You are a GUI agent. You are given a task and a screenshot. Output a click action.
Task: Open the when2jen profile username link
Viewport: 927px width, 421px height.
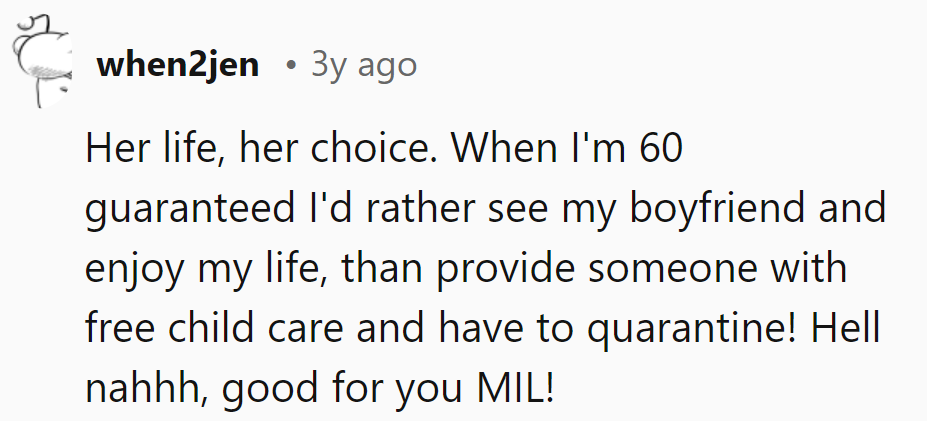[178, 66]
